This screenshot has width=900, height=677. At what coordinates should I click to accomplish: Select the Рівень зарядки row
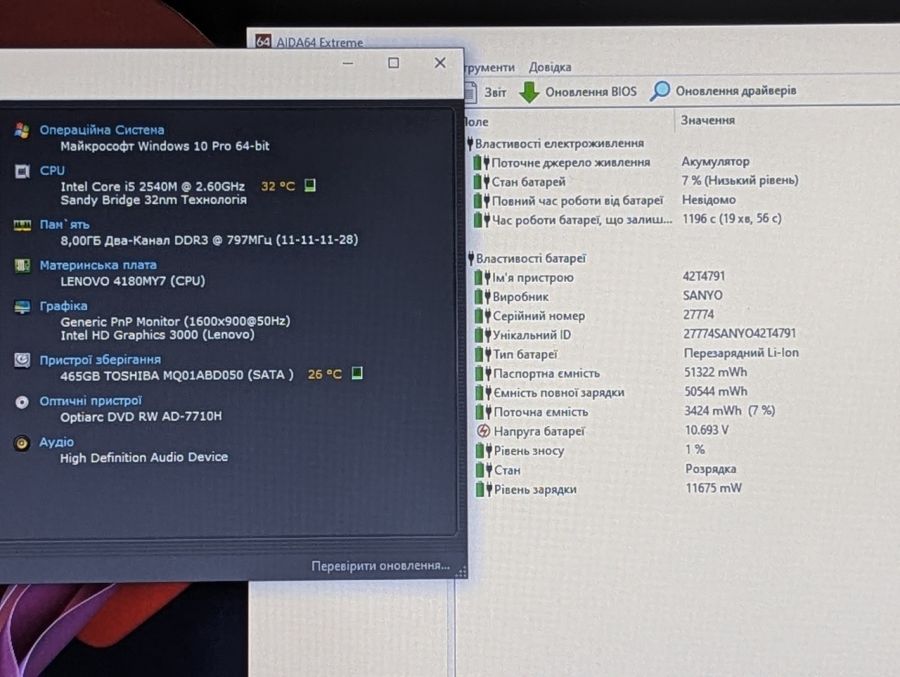click(610, 489)
